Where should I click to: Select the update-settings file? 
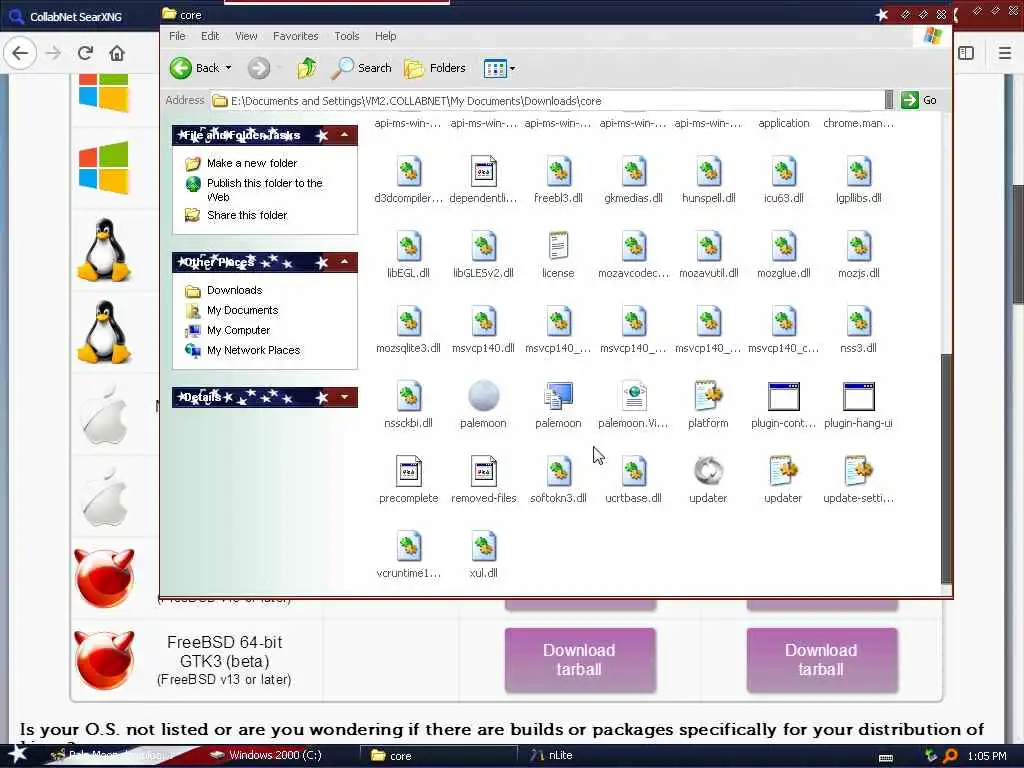[x=859, y=472]
